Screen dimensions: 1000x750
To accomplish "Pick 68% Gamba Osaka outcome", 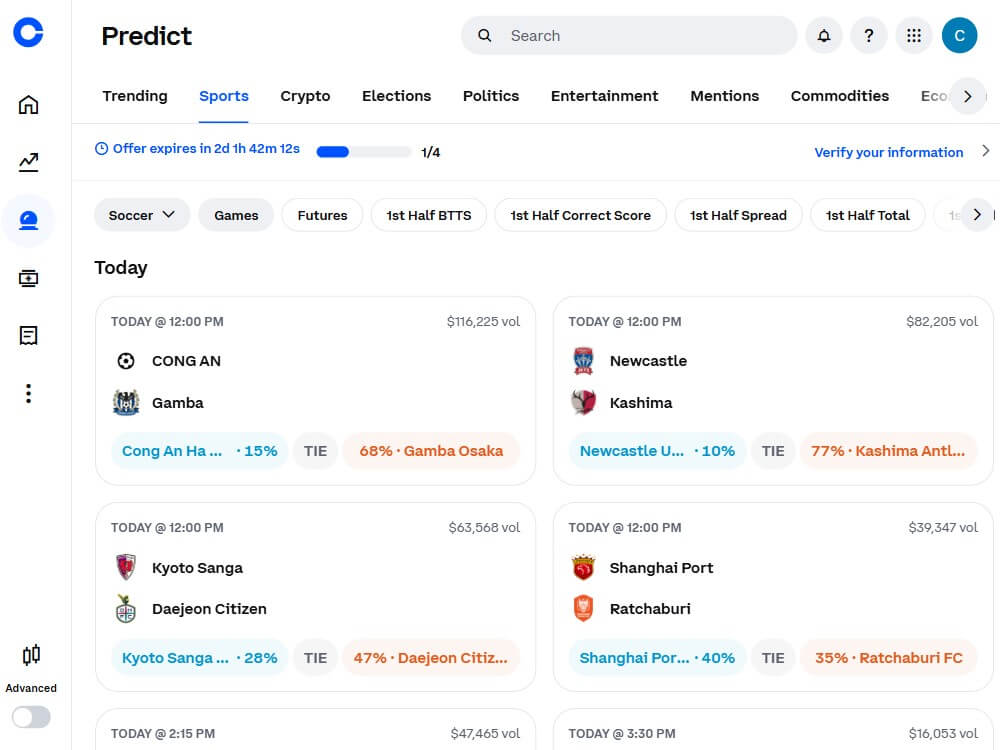I will [x=431, y=451].
